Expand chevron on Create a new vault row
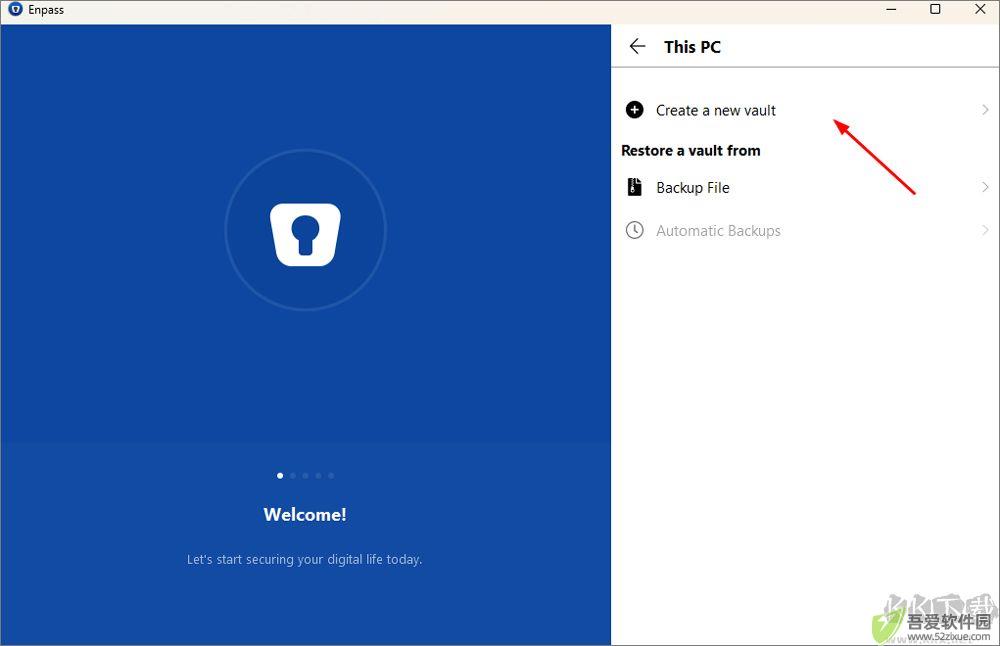1000x646 pixels. click(985, 110)
